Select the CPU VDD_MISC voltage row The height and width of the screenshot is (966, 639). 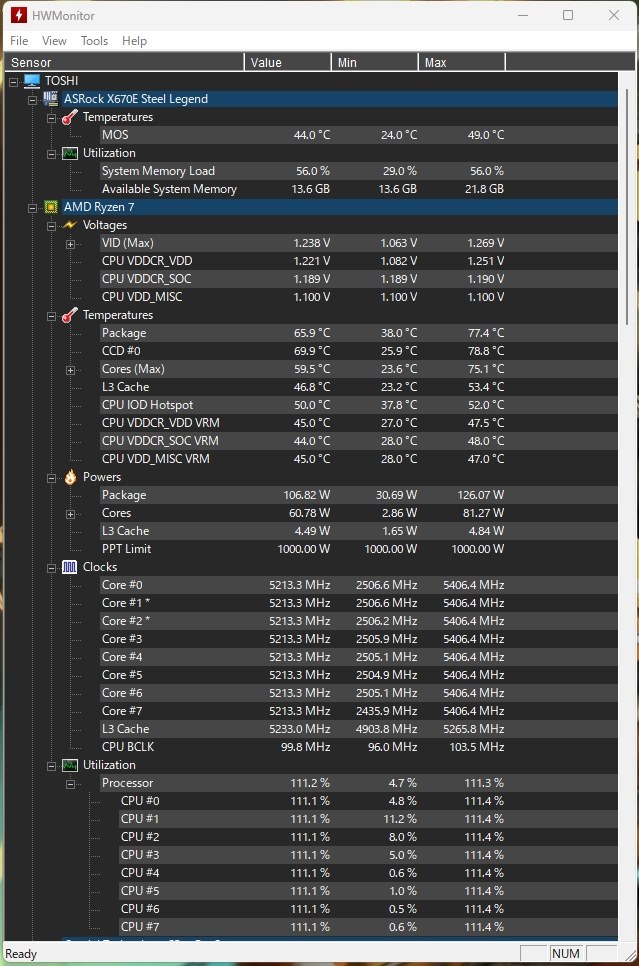click(x=359, y=297)
